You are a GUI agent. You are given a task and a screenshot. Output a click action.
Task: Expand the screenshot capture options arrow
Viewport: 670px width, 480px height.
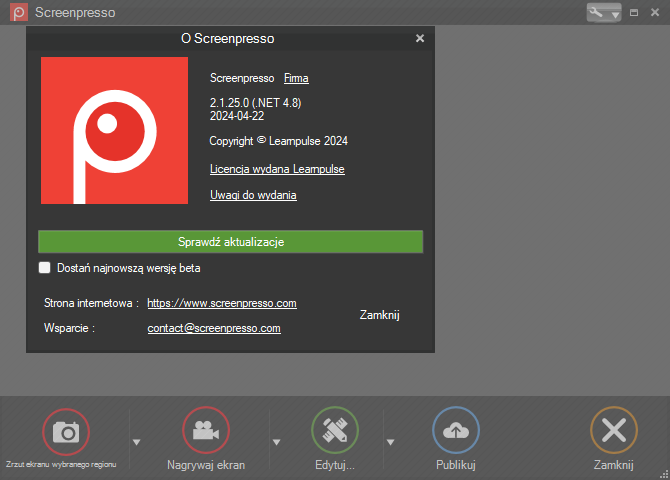(136, 442)
